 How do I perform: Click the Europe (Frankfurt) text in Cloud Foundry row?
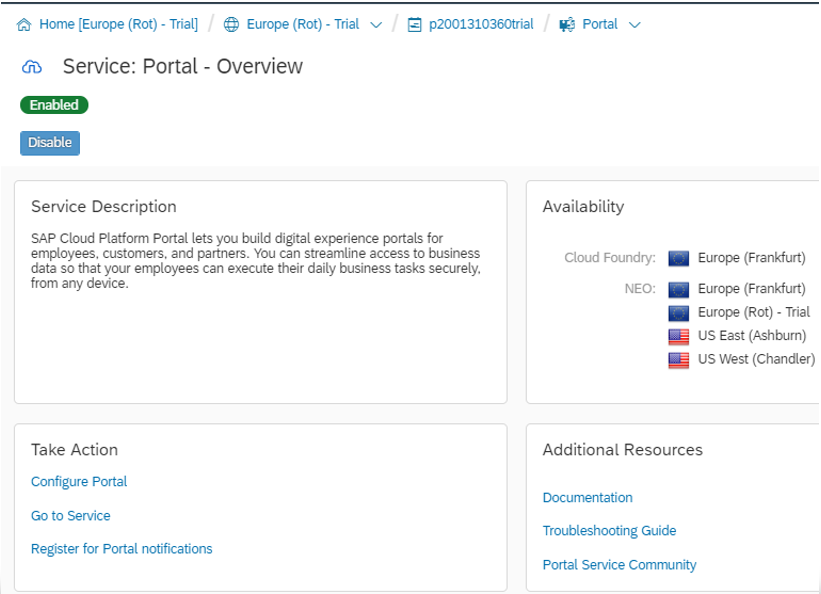pos(751,258)
